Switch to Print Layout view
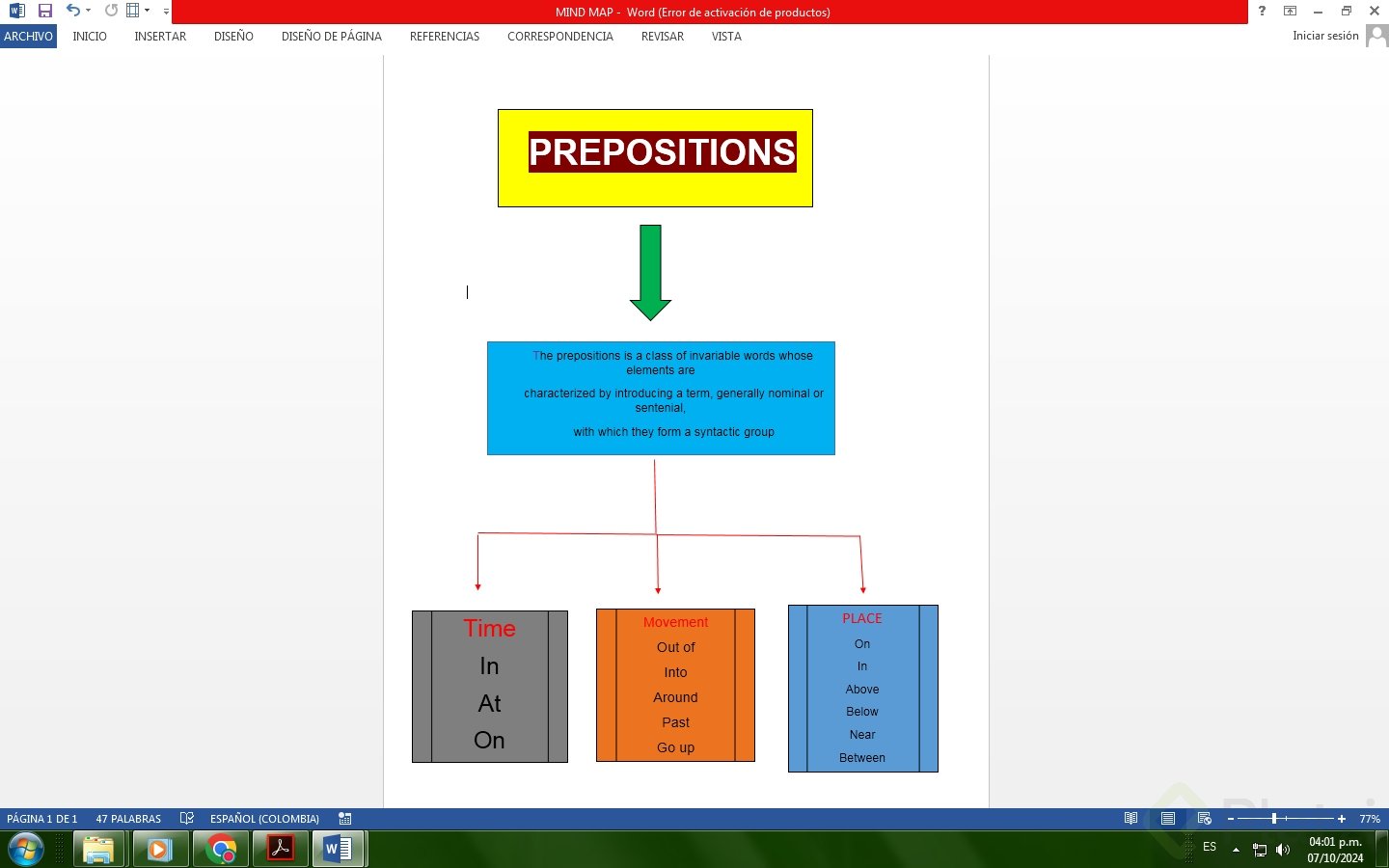Screen dimensions: 1389x868 click(x=1167, y=819)
